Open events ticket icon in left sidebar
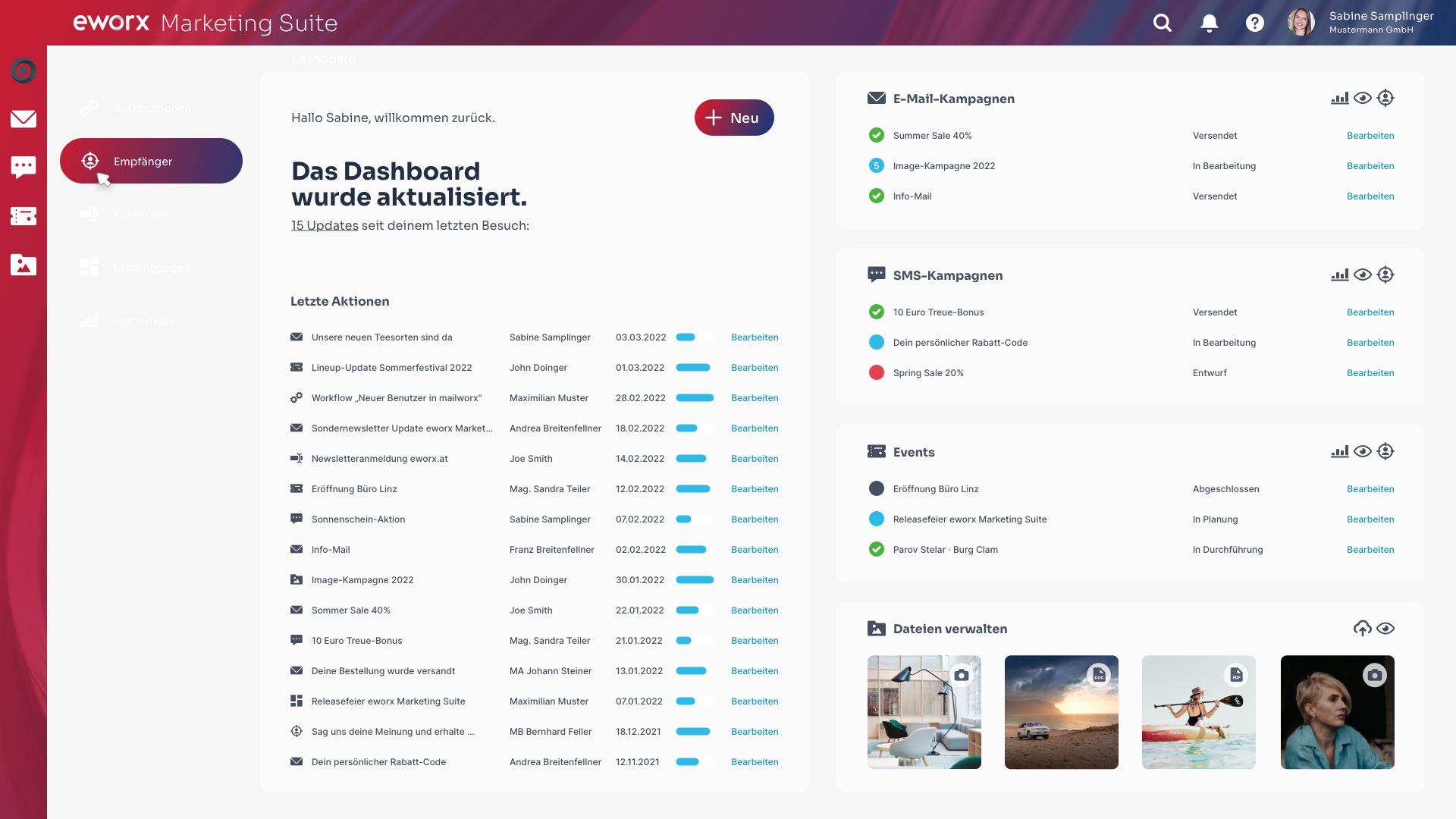Image resolution: width=1456 pixels, height=819 pixels. (24, 216)
